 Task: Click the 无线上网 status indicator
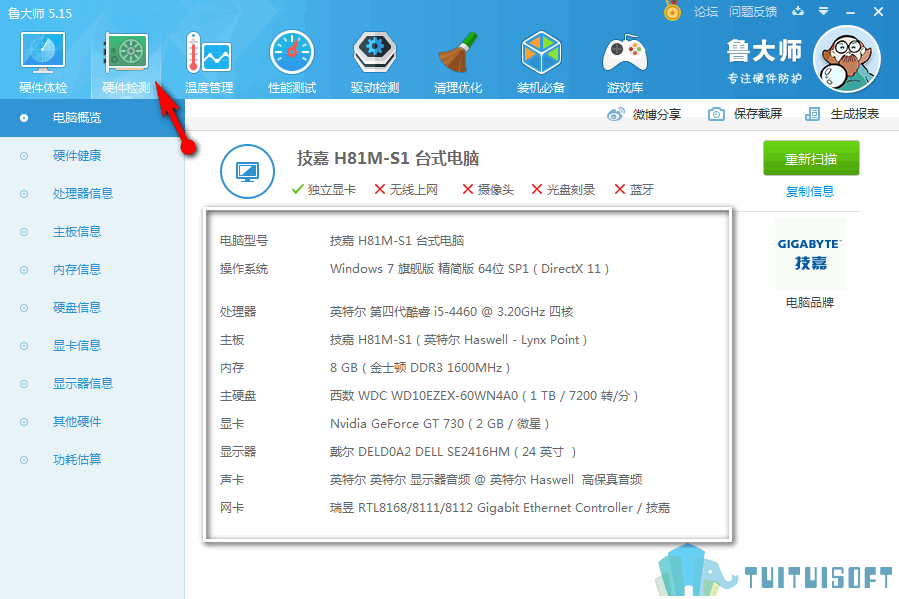pyautogui.click(x=406, y=189)
